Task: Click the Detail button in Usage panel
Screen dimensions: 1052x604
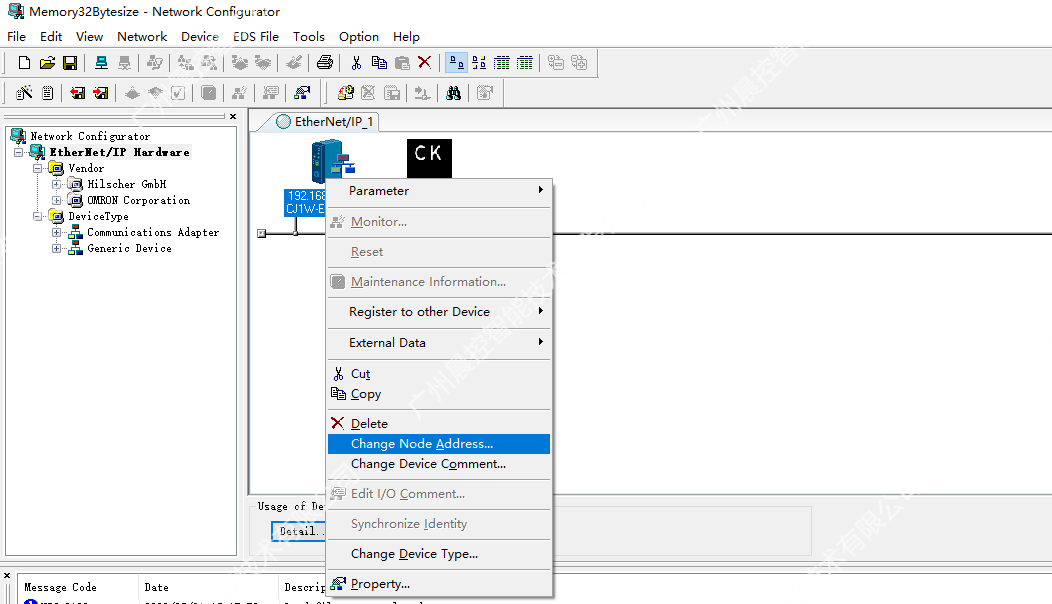Action: coord(298,531)
